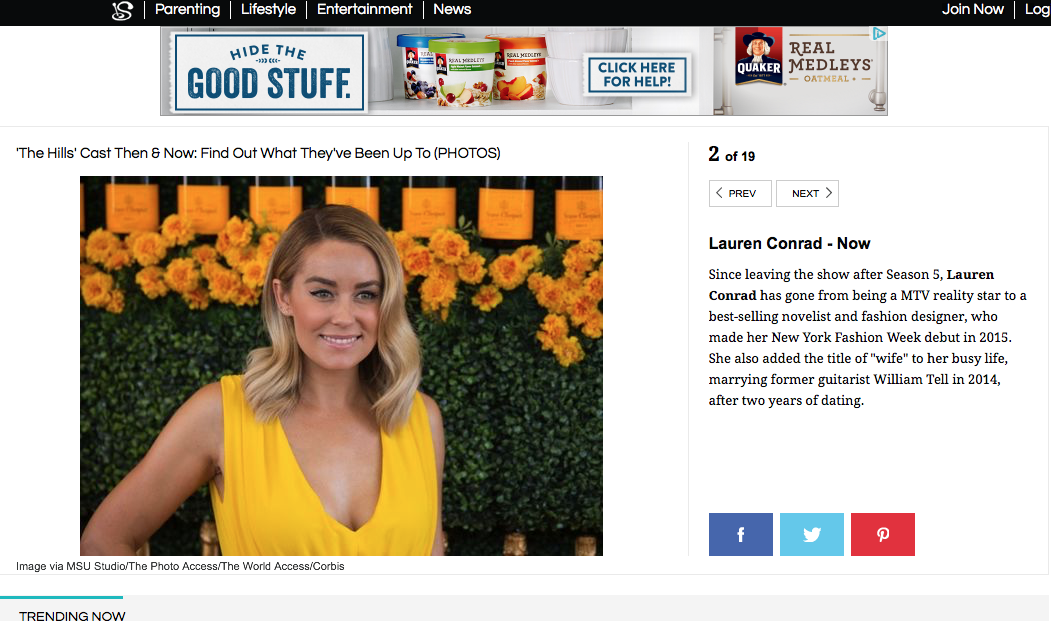1051x621 pixels.
Task: Select the Trending Now tab
Action: [x=72, y=615]
